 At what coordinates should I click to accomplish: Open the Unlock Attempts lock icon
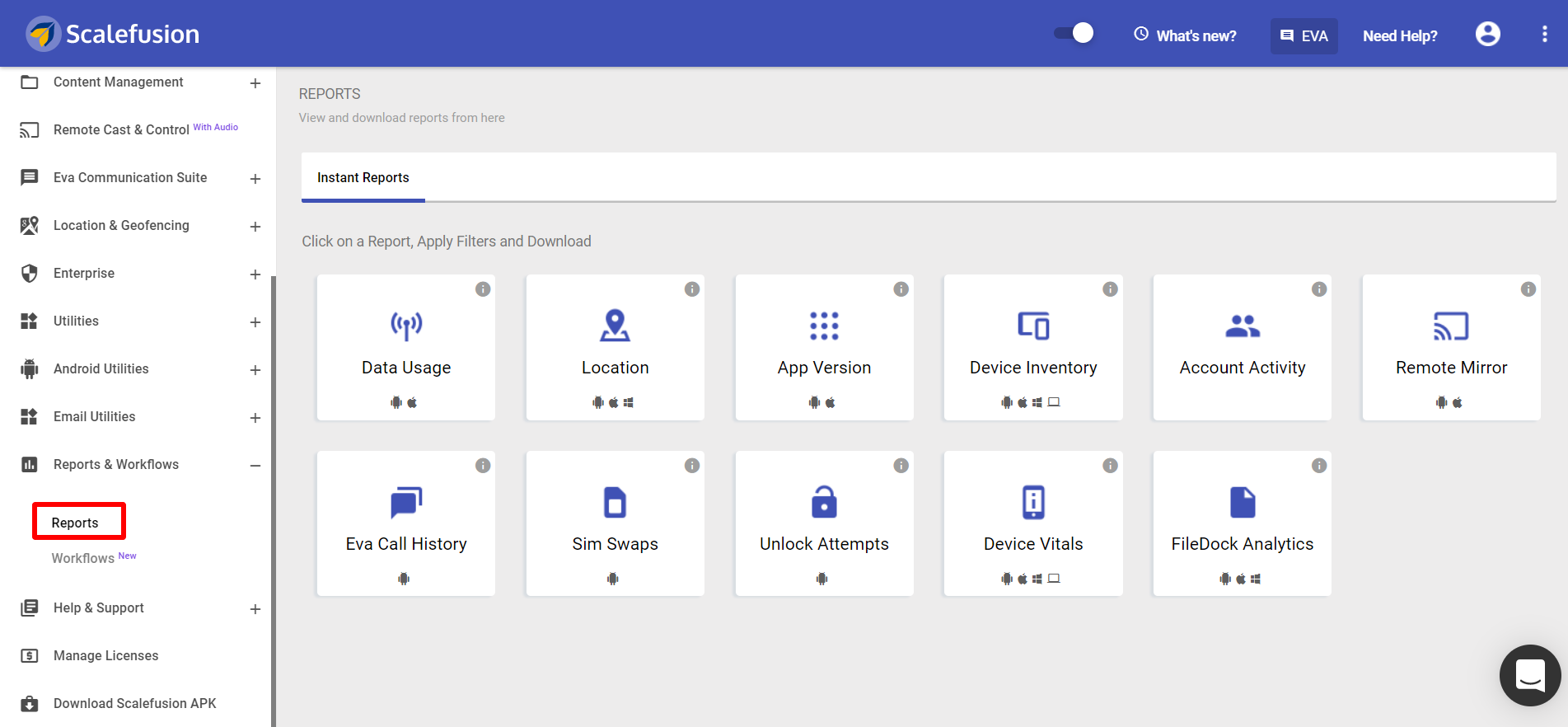824,502
